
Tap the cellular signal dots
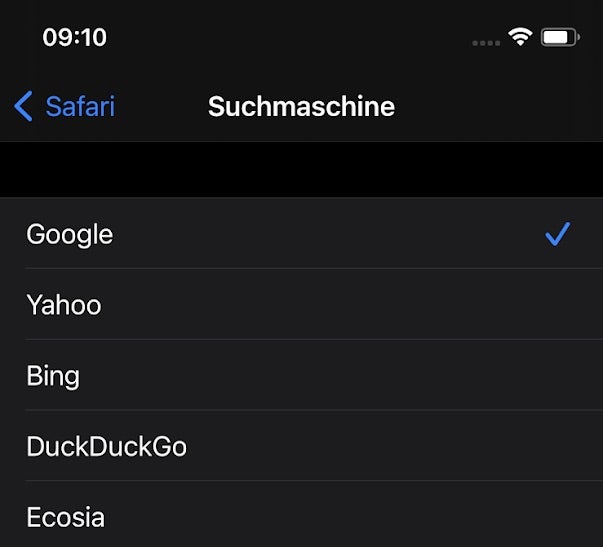click(486, 42)
